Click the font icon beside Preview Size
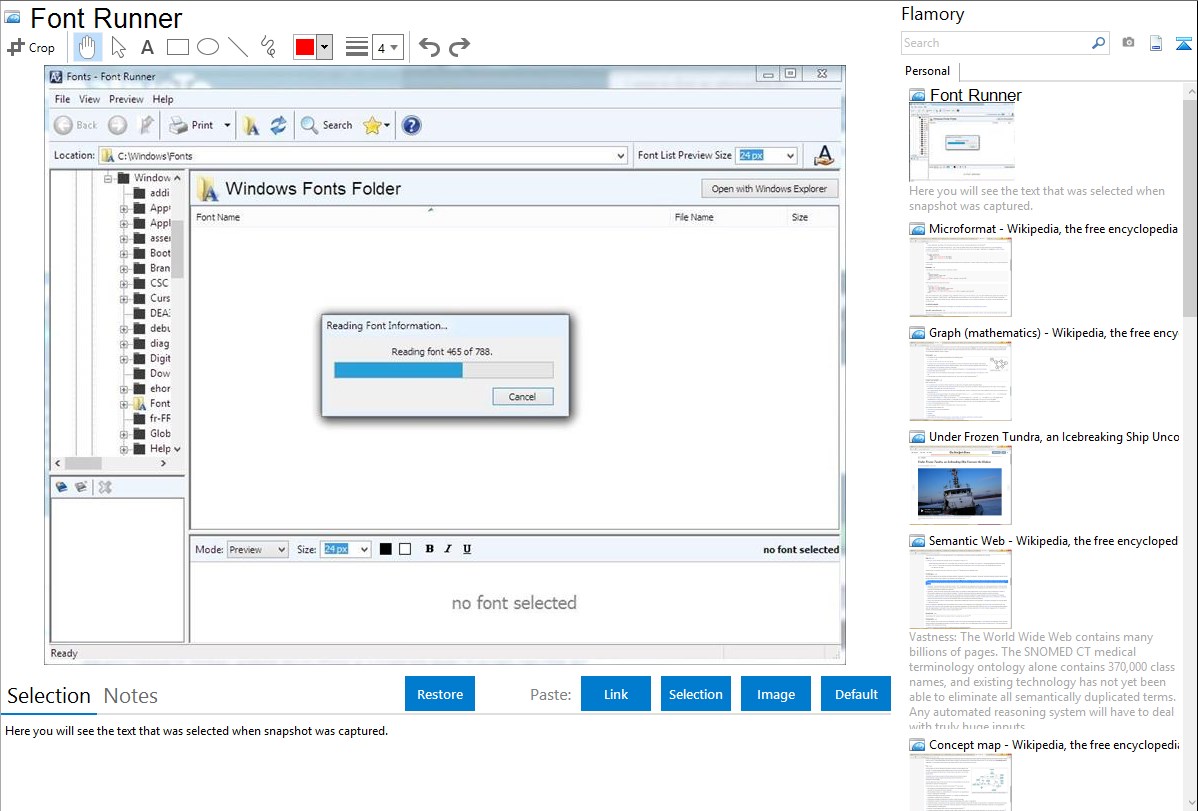Image resolution: width=1198 pixels, height=811 pixels. tap(824, 155)
